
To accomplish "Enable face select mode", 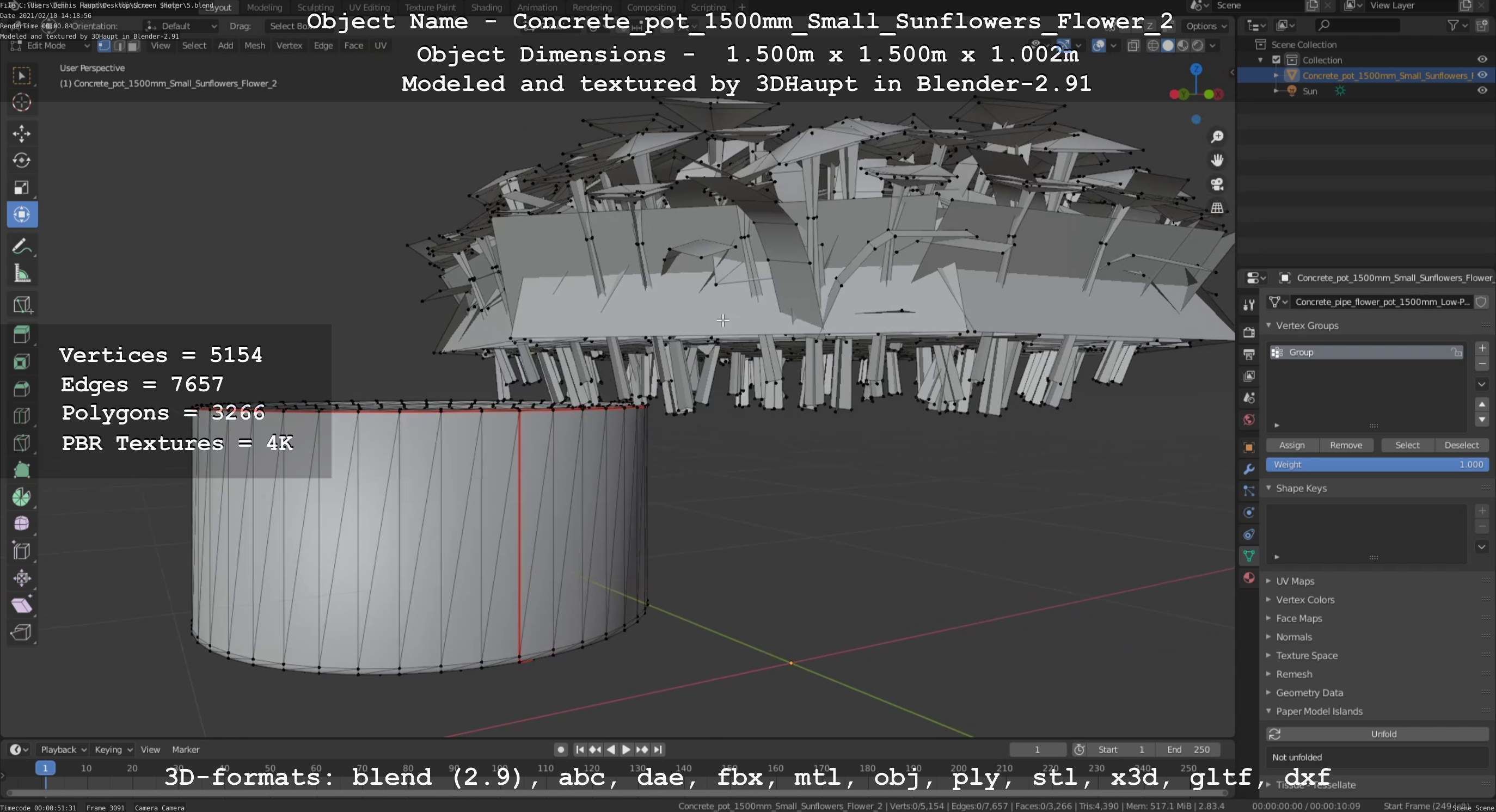I will coord(133,46).
